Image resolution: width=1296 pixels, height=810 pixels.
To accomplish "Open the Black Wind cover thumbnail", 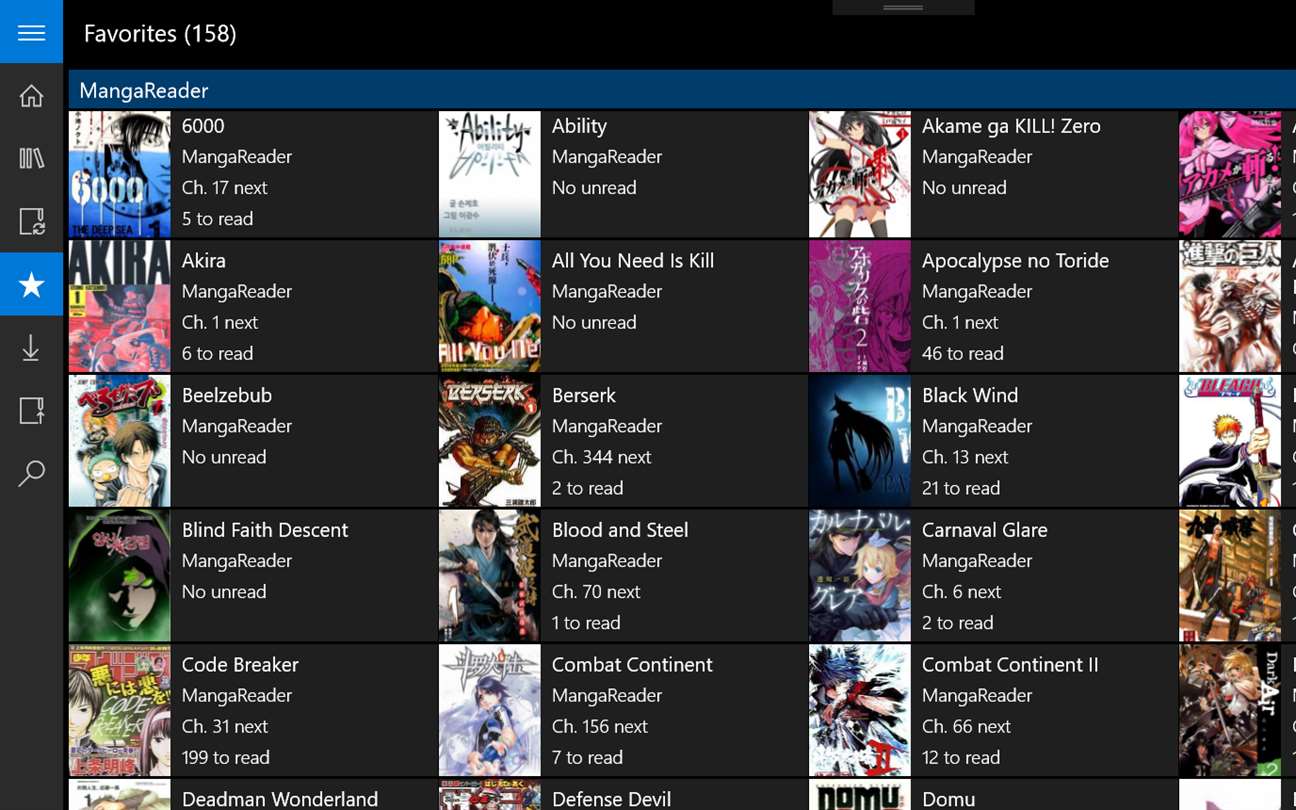I will coord(860,443).
